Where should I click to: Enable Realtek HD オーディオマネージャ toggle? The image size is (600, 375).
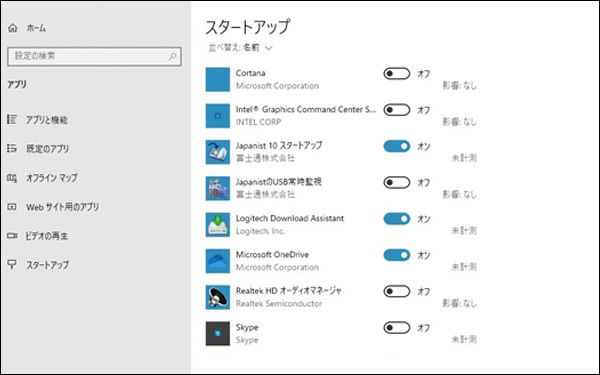(397, 292)
